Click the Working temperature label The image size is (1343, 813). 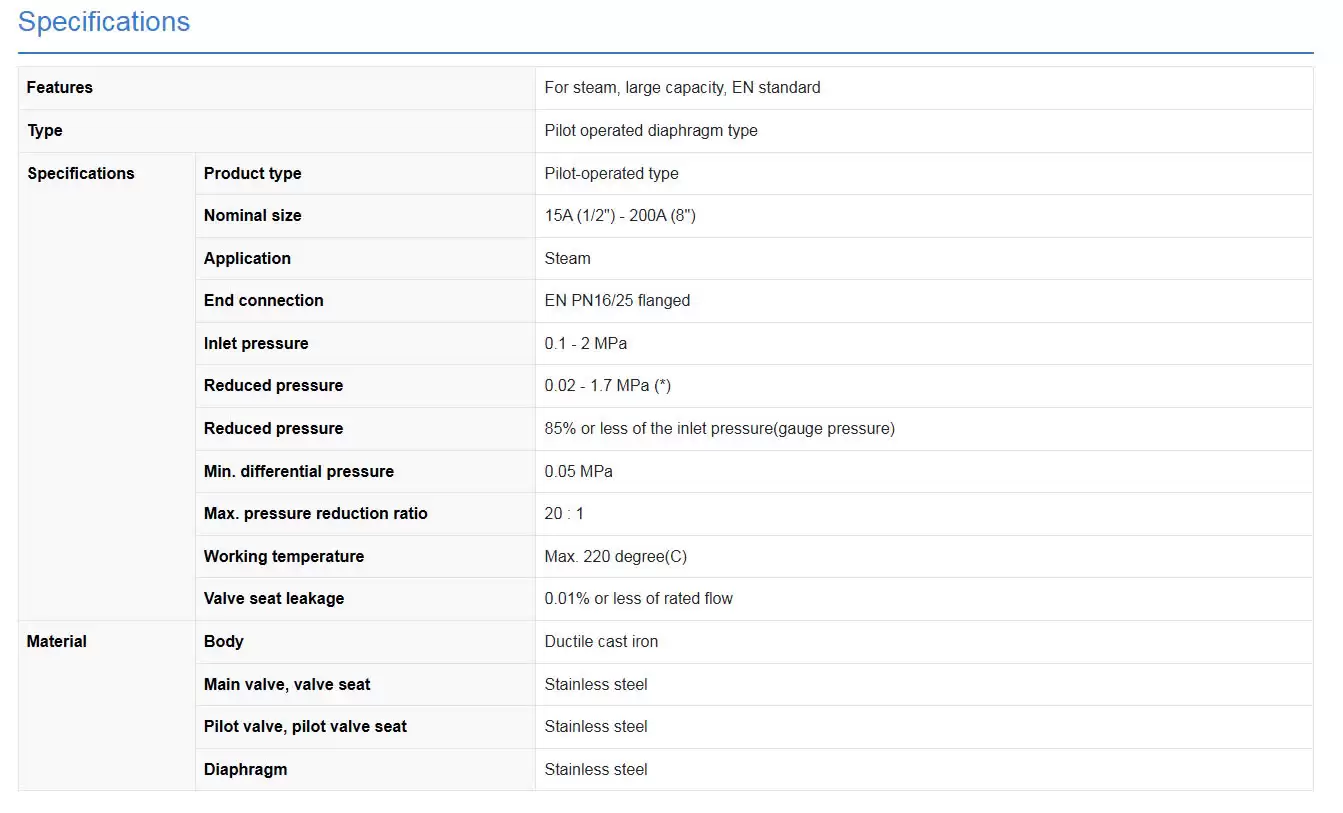tap(284, 557)
